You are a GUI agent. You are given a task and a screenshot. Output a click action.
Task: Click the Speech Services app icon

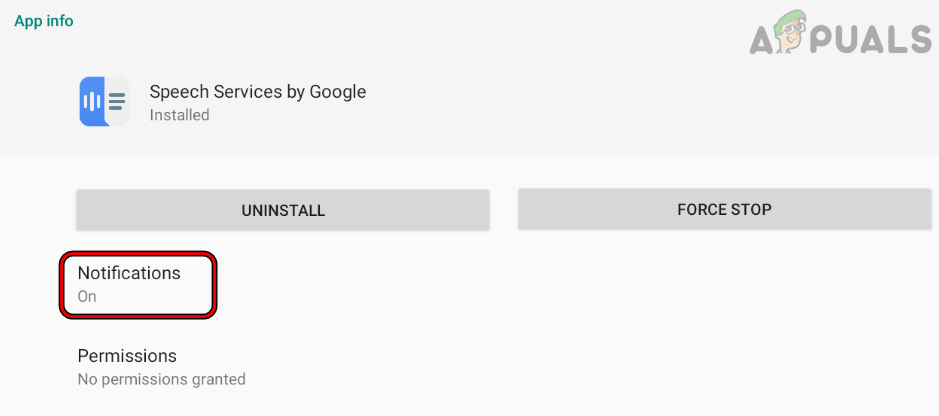tap(104, 101)
